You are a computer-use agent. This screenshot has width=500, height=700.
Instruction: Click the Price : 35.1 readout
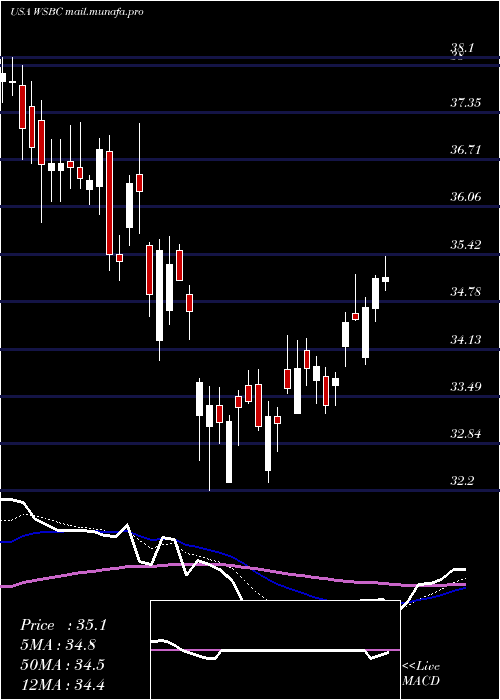point(63,625)
